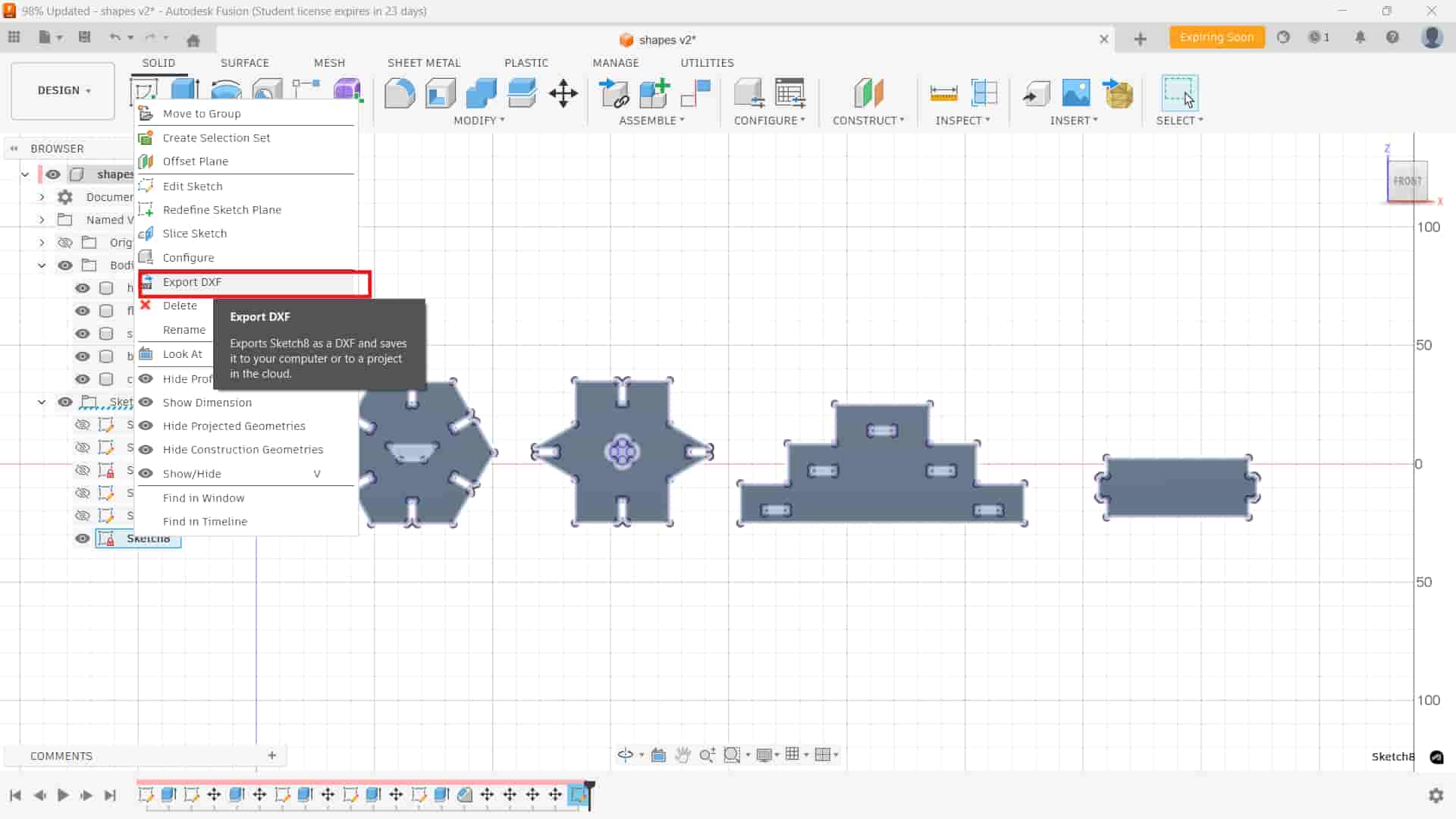Viewport: 1456px width, 819px height.
Task: Open the DESIGN workspace dropdown
Action: coord(64,90)
